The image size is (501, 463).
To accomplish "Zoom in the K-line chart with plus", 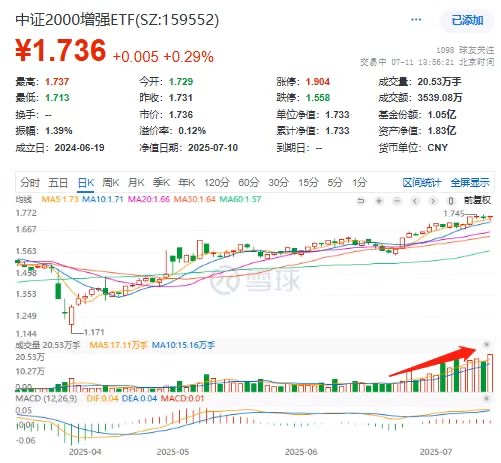I will (x=379, y=201).
